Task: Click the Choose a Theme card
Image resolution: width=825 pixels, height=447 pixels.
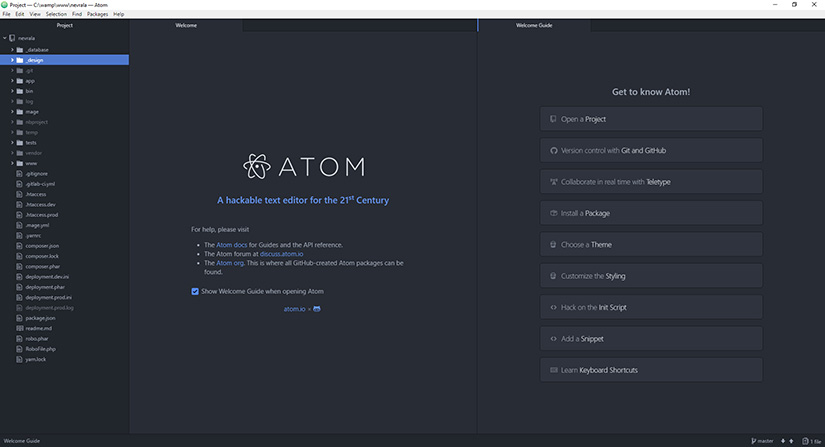Action: point(651,245)
